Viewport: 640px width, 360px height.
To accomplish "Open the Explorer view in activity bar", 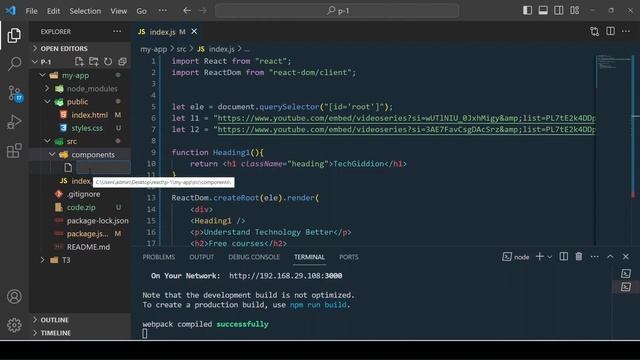I will [14, 36].
